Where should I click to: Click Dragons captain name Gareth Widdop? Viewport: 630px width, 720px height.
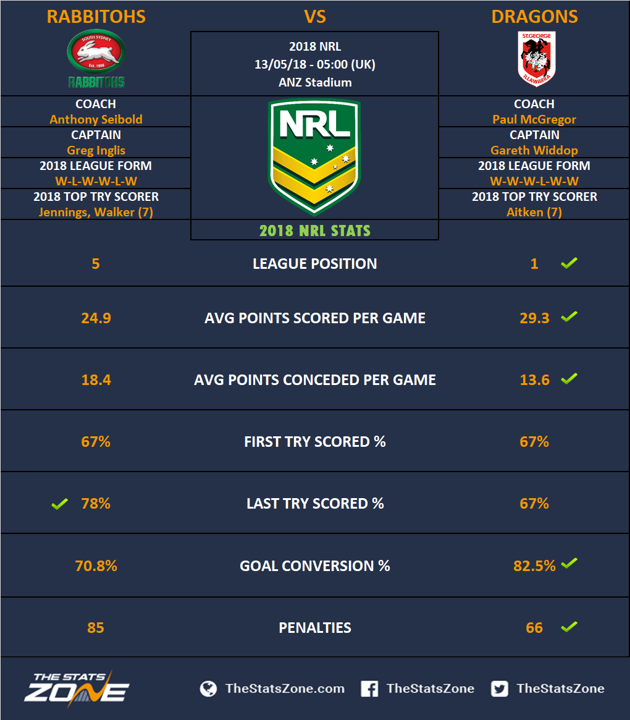pyautogui.click(x=534, y=150)
